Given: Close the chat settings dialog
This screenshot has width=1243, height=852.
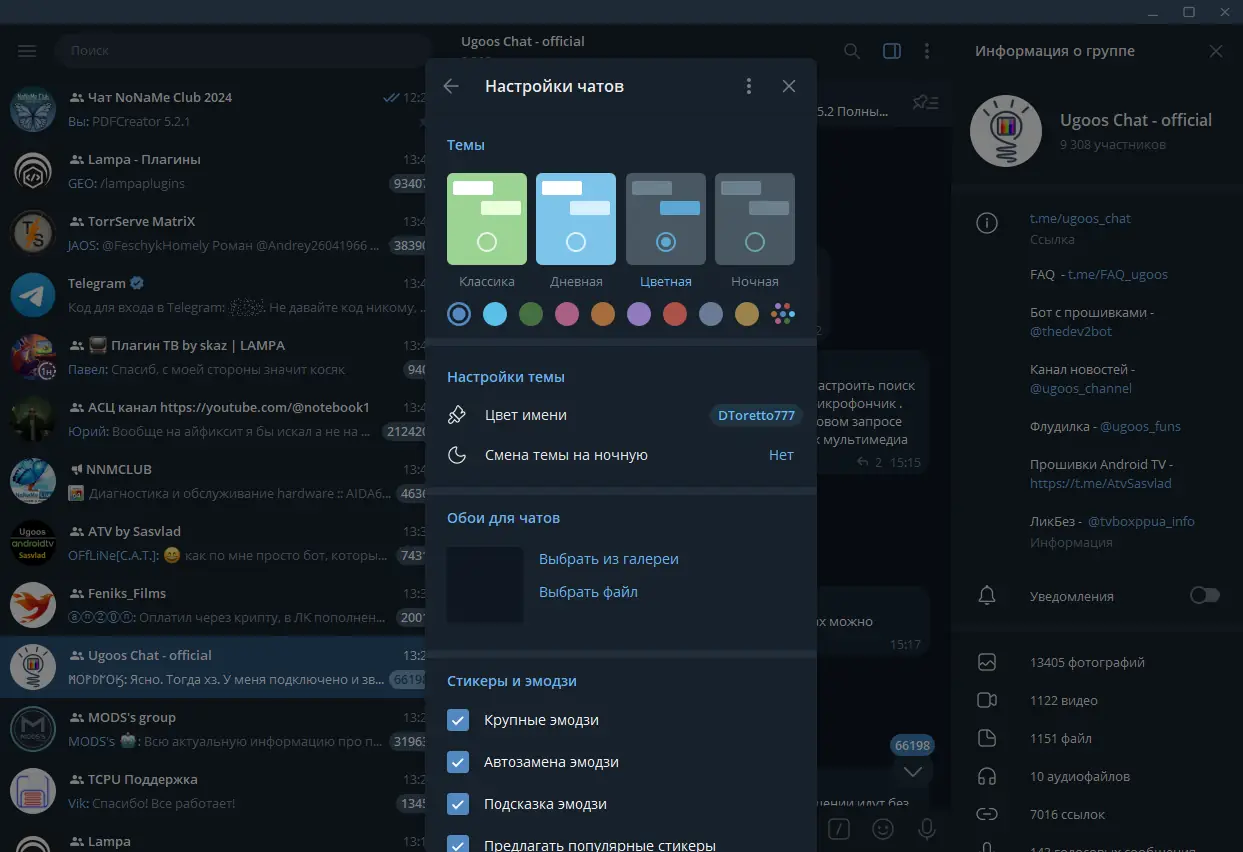Looking at the screenshot, I should pos(789,86).
